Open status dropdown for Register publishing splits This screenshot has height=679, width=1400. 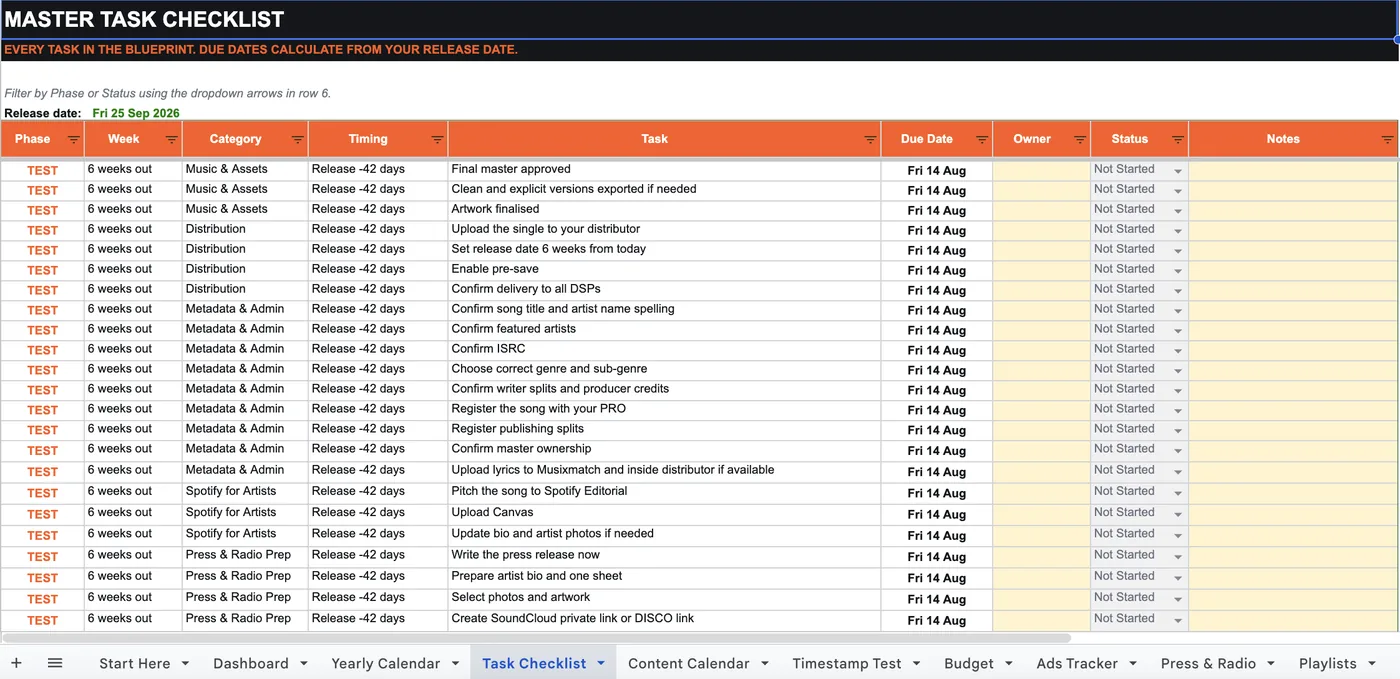tap(1178, 431)
